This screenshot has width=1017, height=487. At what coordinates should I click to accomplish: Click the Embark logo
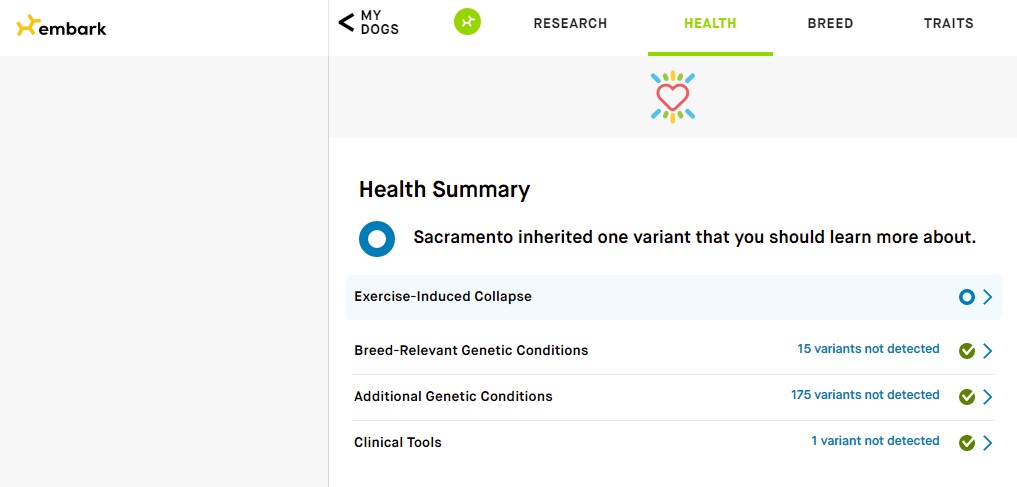point(61,27)
